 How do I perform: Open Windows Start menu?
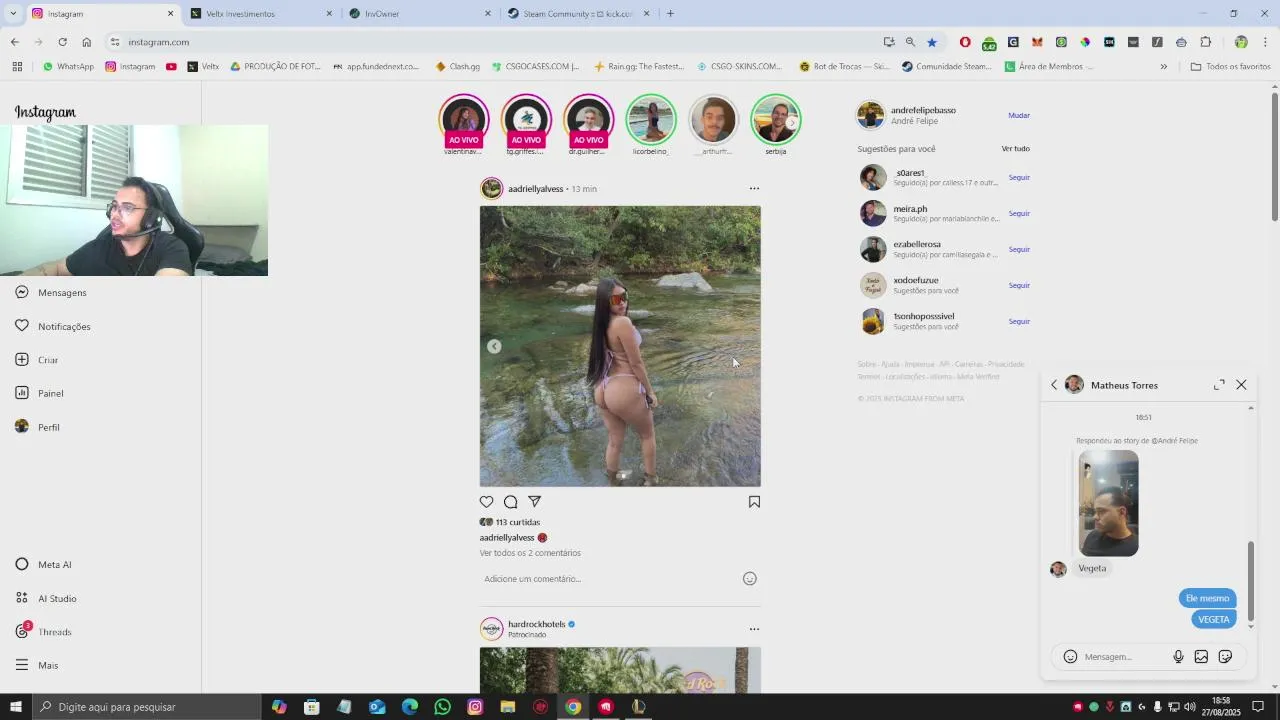pyautogui.click(x=15, y=707)
